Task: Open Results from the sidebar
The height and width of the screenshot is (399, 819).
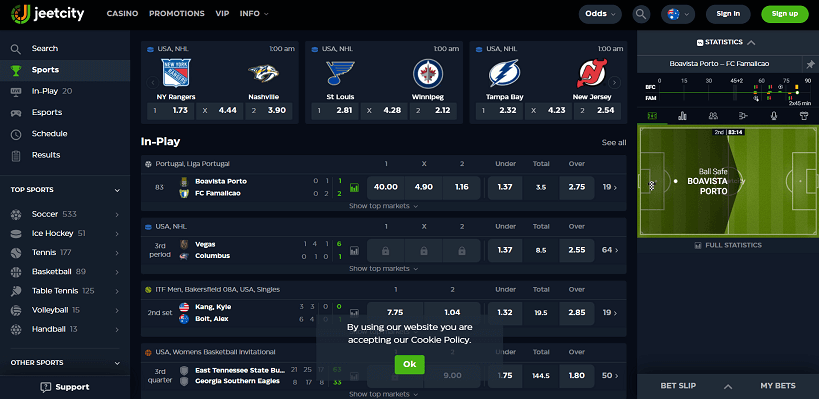Action: [65, 155]
